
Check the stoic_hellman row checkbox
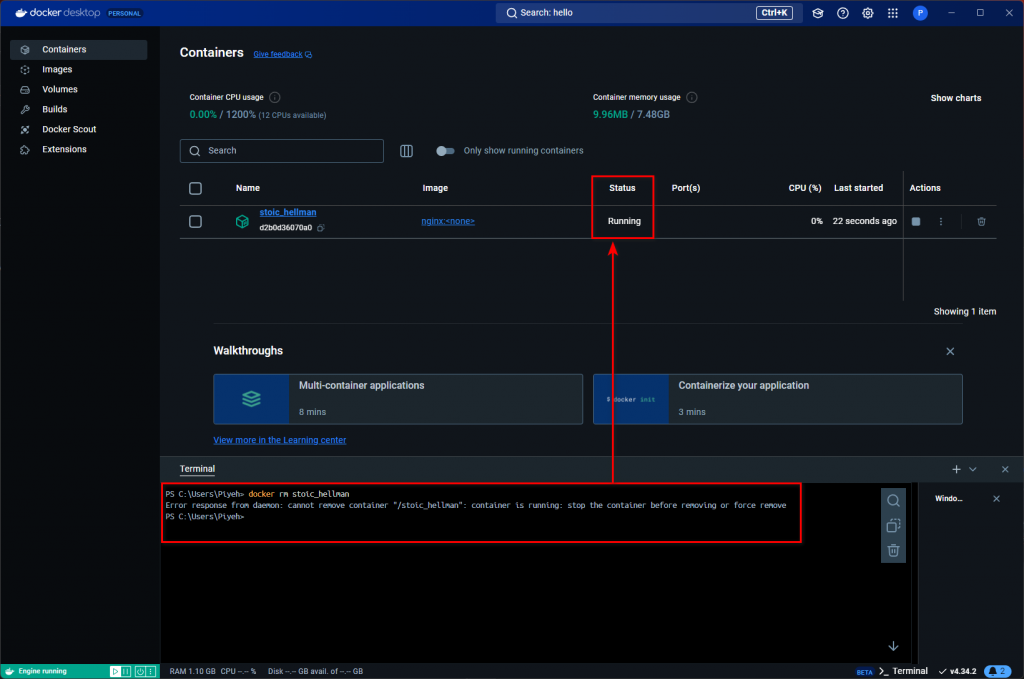(x=195, y=221)
